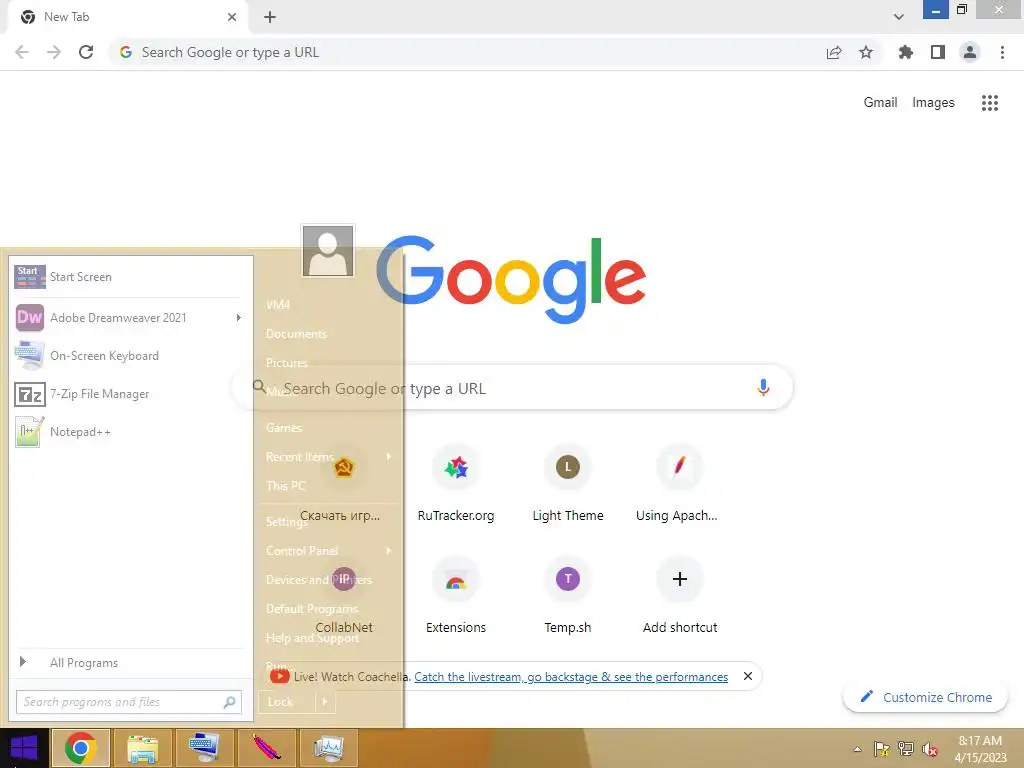The width and height of the screenshot is (1024, 768).
Task: Click the network tray icon
Action: (x=906, y=749)
